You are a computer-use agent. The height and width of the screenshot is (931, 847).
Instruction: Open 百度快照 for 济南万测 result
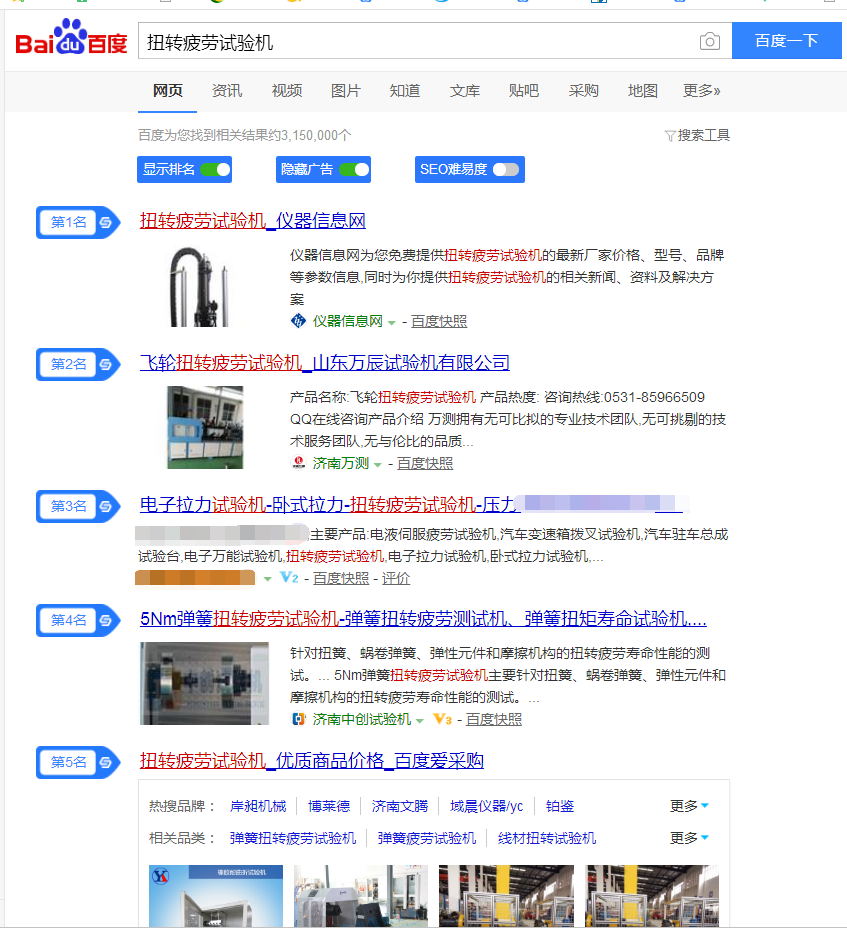pos(424,463)
